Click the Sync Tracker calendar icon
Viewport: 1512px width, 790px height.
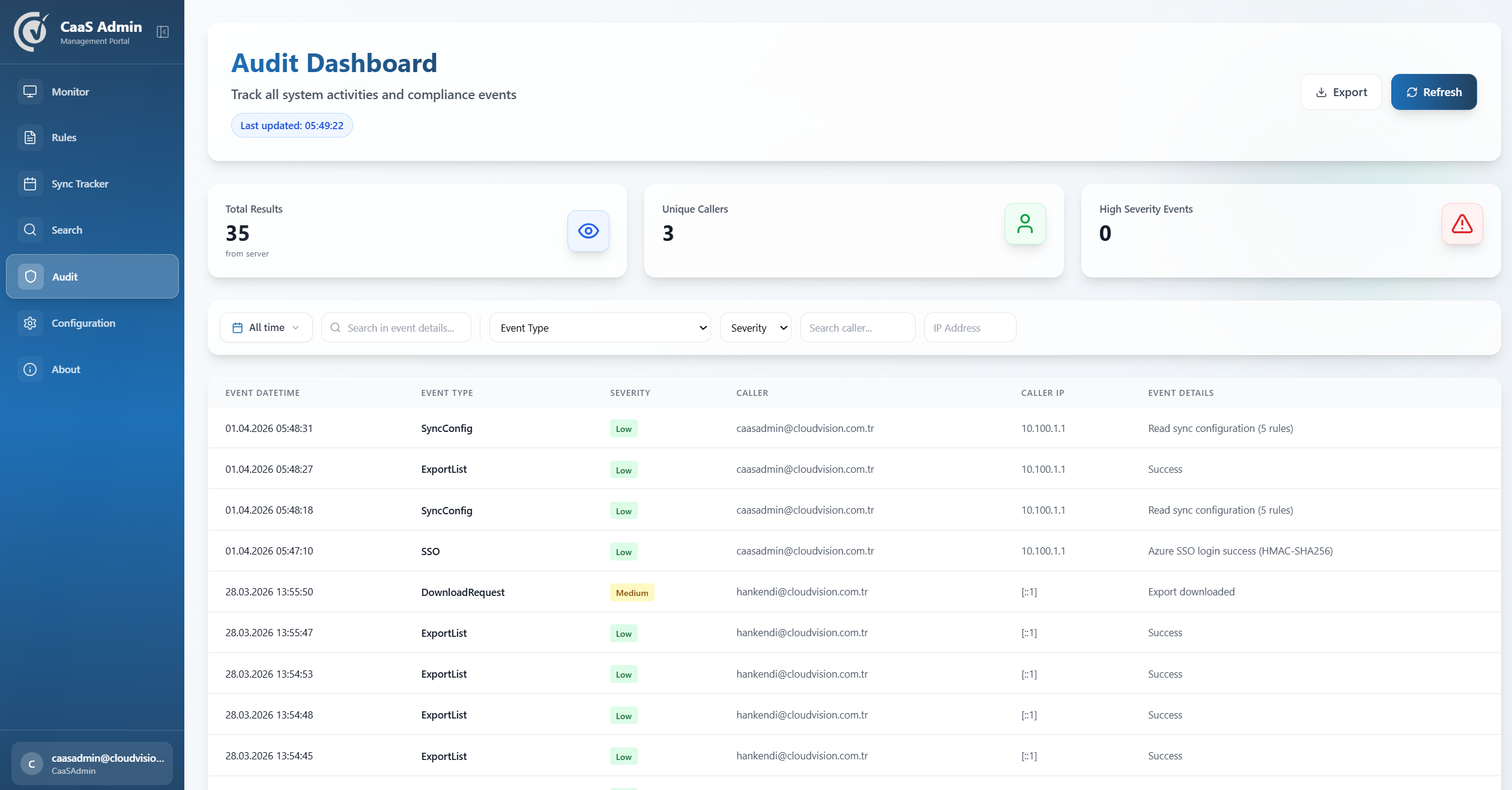click(x=30, y=184)
